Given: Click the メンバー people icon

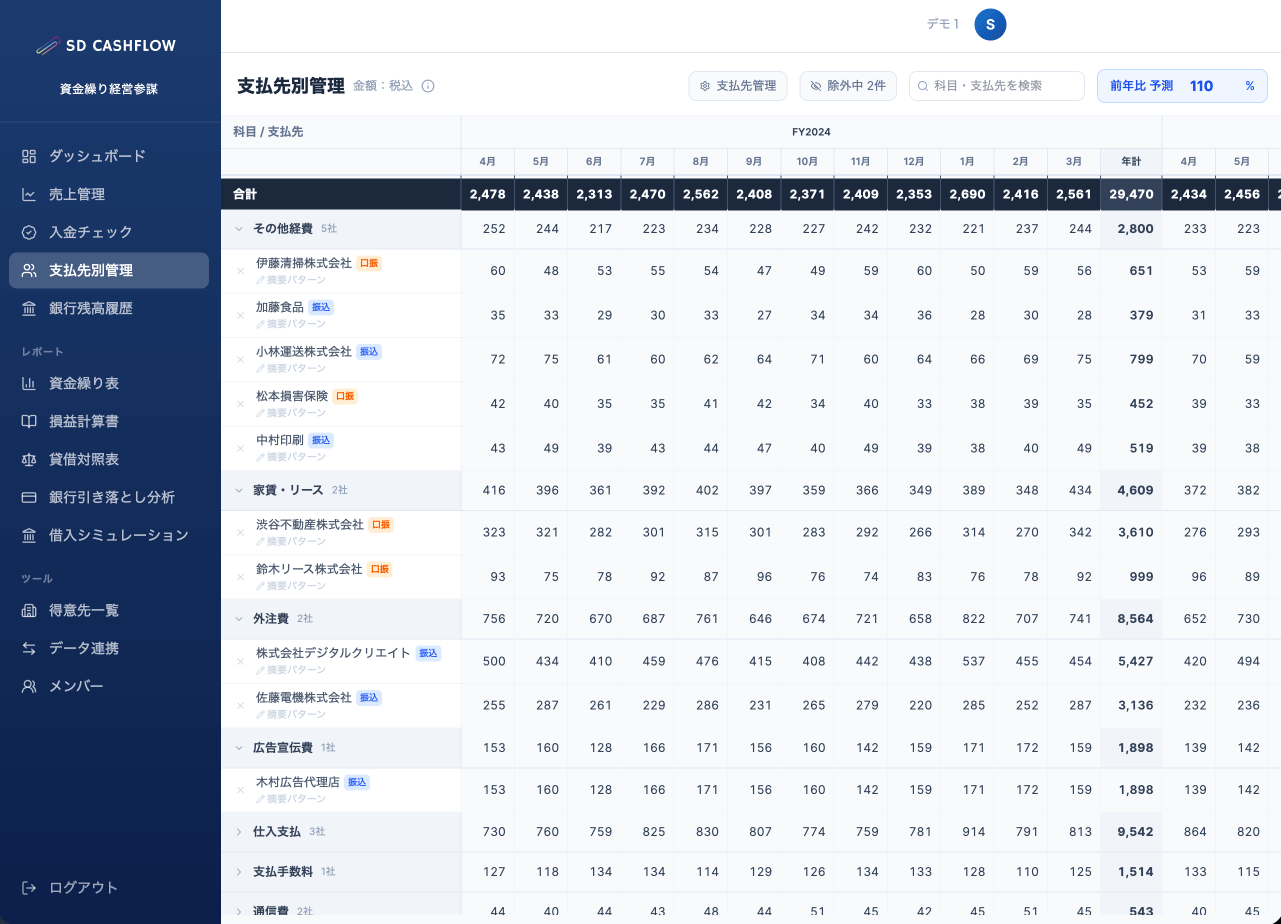Looking at the screenshot, I should [29, 686].
